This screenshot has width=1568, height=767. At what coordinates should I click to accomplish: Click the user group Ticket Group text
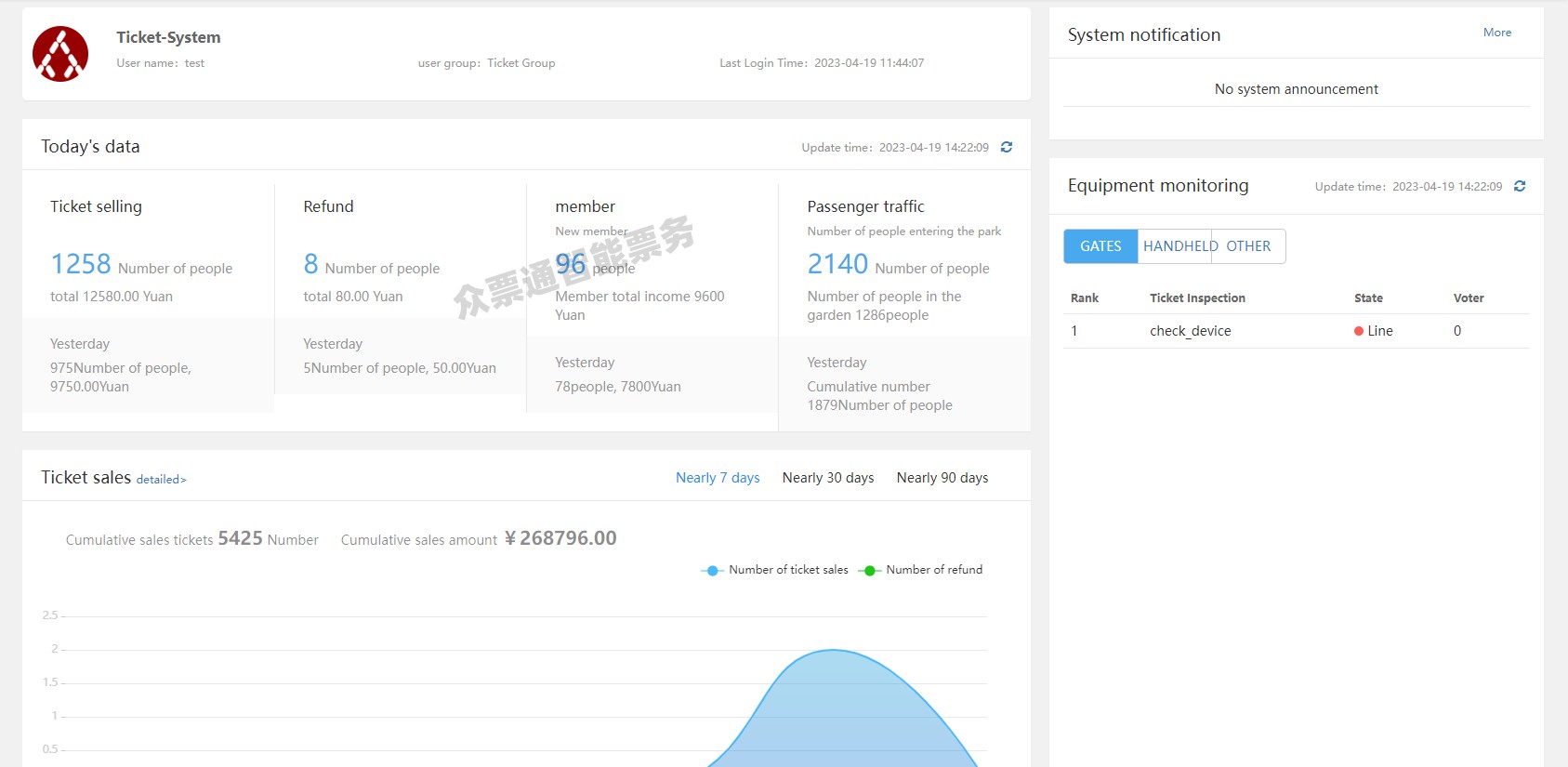point(486,63)
